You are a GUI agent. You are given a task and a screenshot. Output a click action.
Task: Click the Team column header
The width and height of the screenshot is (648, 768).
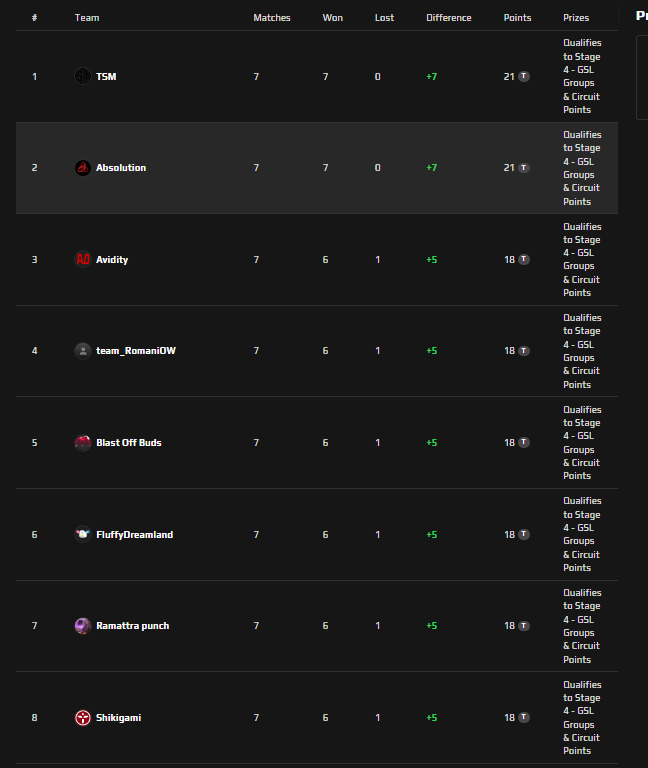[87, 18]
